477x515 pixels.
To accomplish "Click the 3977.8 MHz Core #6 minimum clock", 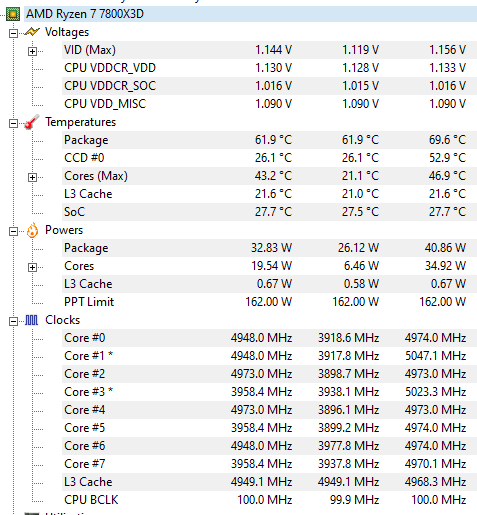I will (348, 446).
